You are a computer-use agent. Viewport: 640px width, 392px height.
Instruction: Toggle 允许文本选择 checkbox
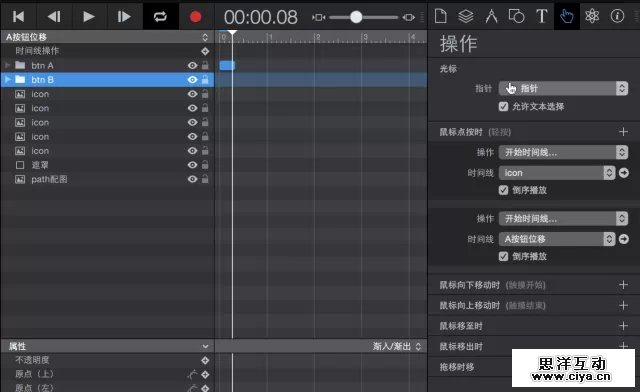pos(503,107)
